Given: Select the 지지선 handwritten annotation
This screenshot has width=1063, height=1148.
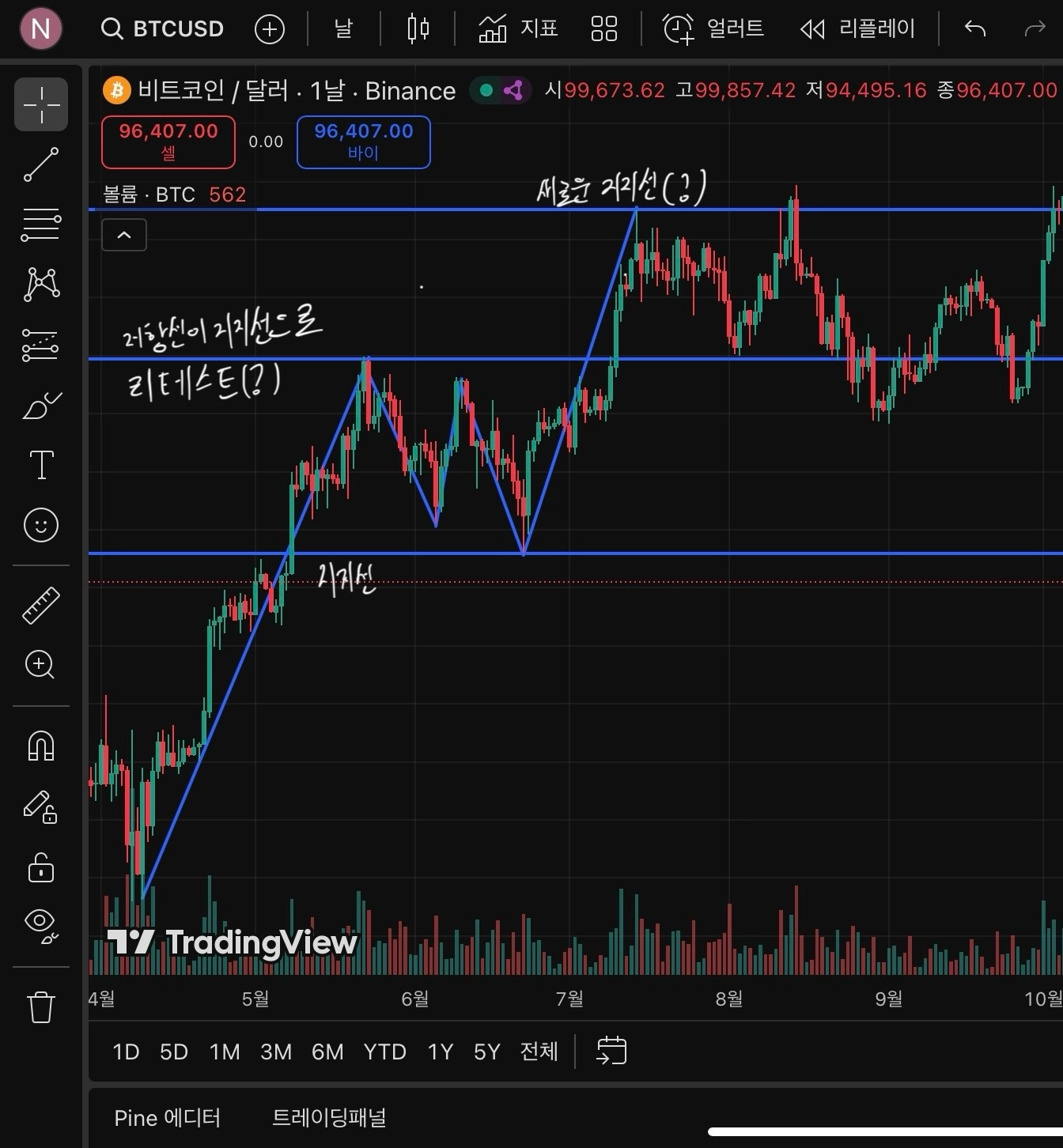Looking at the screenshot, I should coord(346,581).
